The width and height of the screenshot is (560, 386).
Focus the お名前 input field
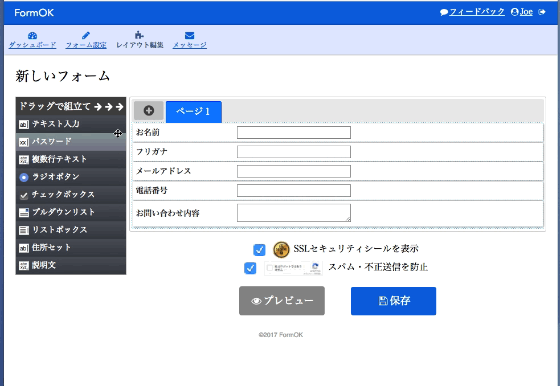[294, 132]
